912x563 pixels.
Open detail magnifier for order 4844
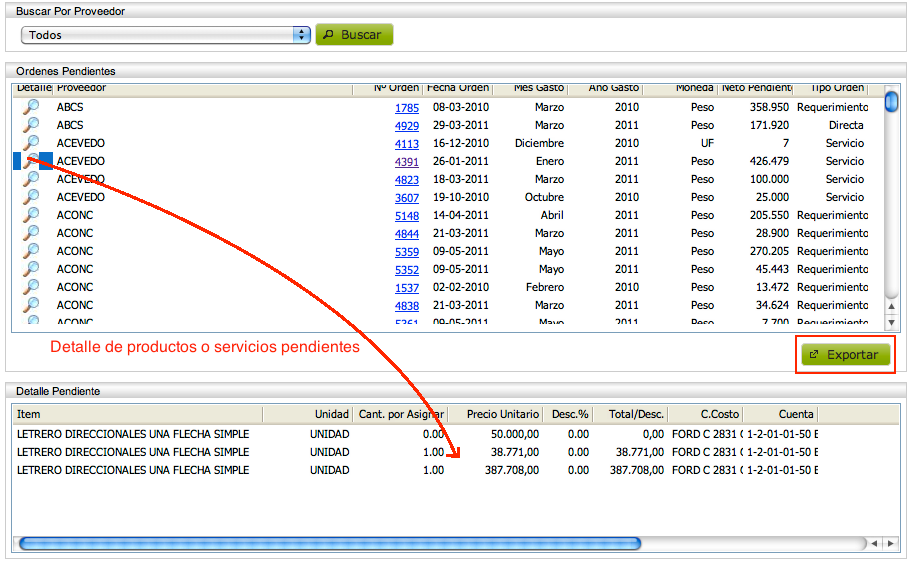(x=31, y=233)
